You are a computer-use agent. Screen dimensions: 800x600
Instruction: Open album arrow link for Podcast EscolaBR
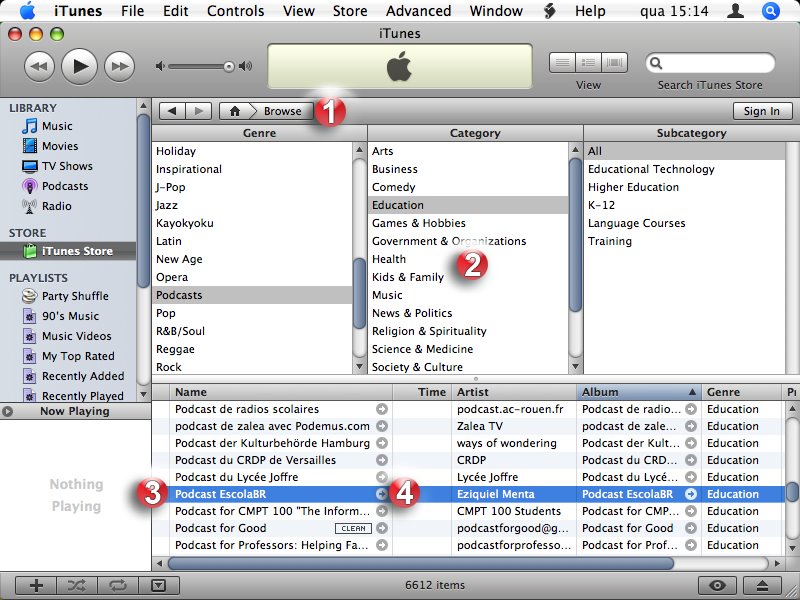[691, 494]
